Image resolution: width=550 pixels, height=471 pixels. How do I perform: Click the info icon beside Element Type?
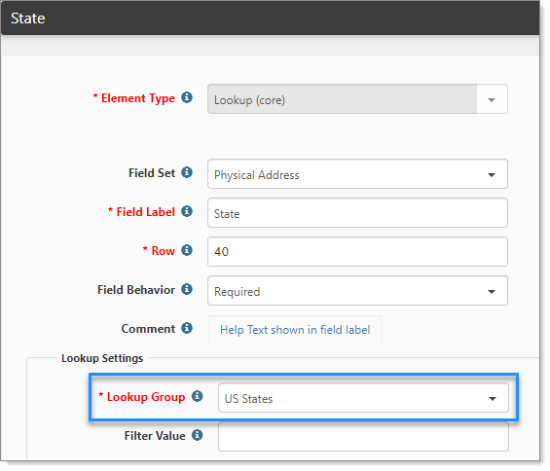(187, 98)
